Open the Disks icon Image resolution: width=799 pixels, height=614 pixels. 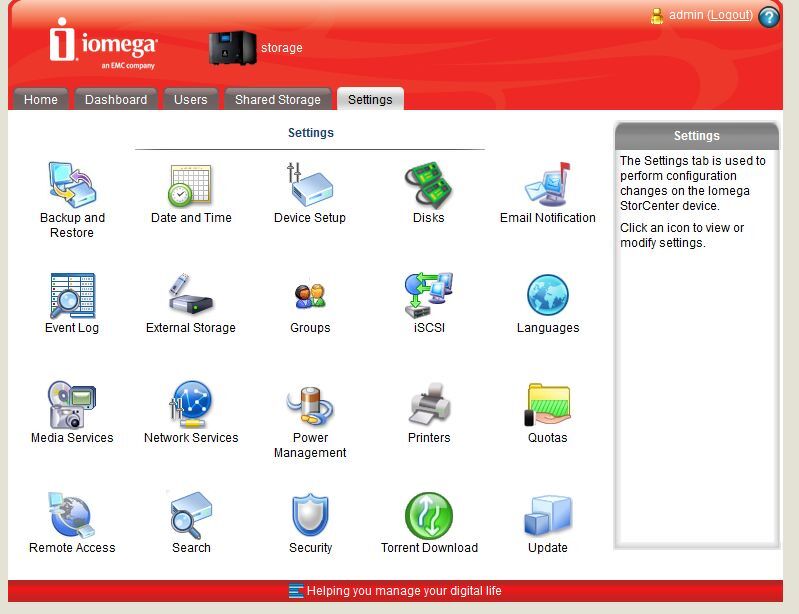[429, 184]
